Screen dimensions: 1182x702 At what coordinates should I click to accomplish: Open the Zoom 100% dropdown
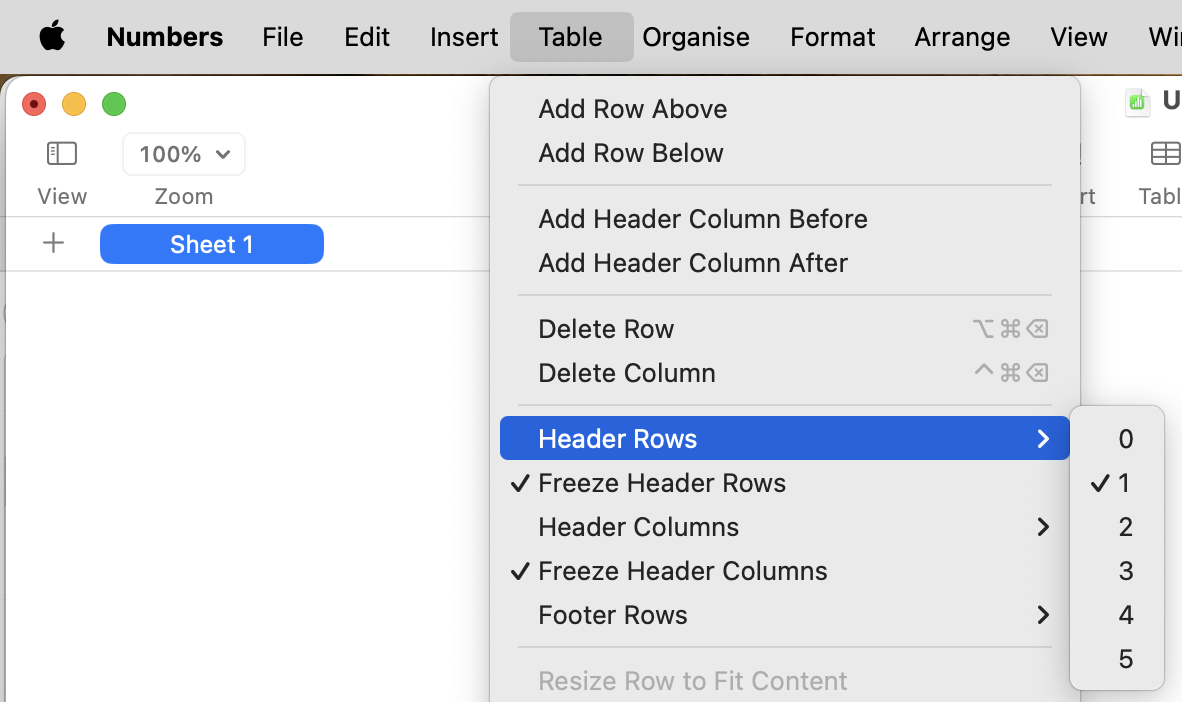click(x=184, y=154)
